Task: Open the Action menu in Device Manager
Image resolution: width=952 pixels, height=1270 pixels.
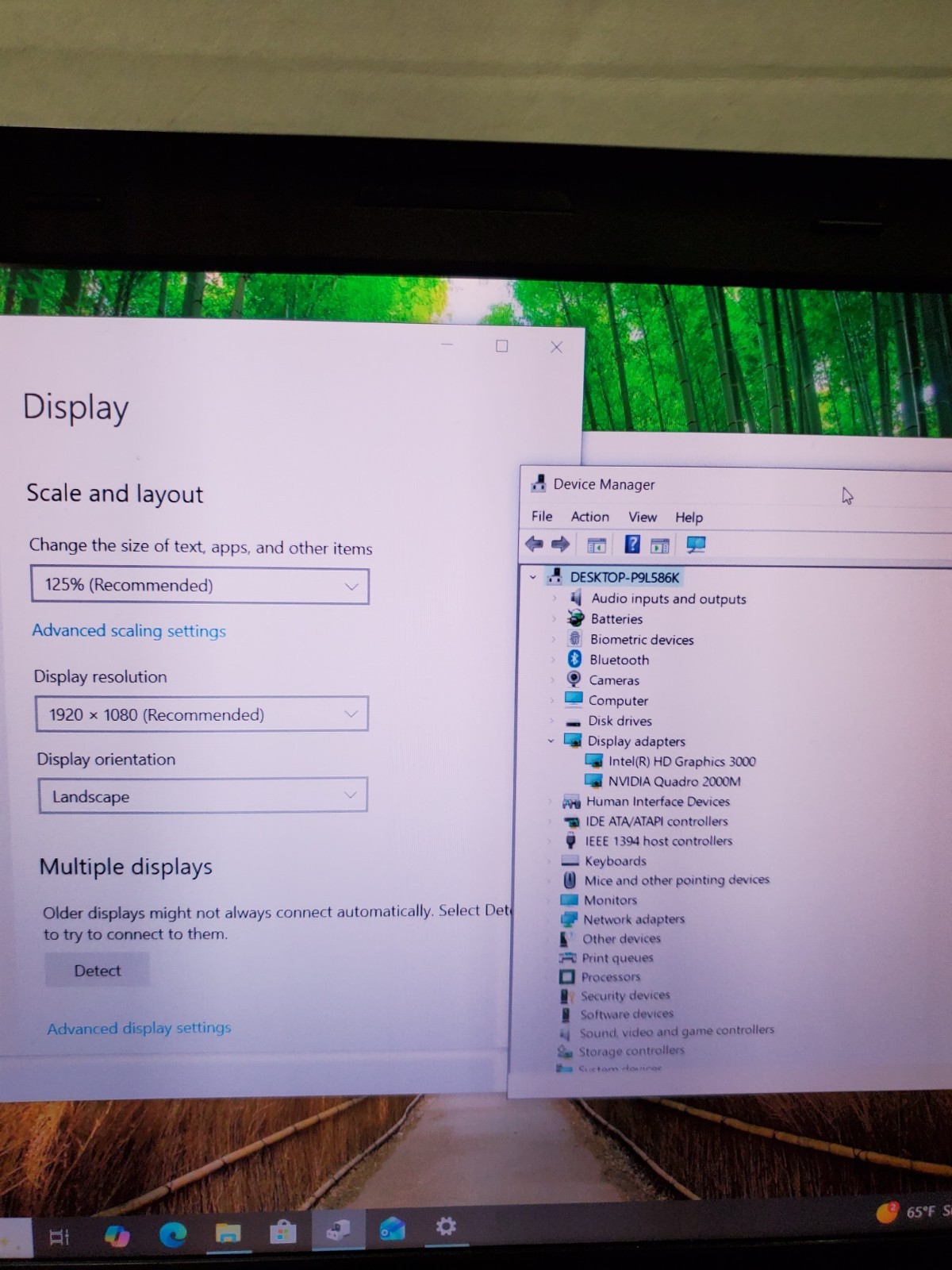Action: point(590,517)
